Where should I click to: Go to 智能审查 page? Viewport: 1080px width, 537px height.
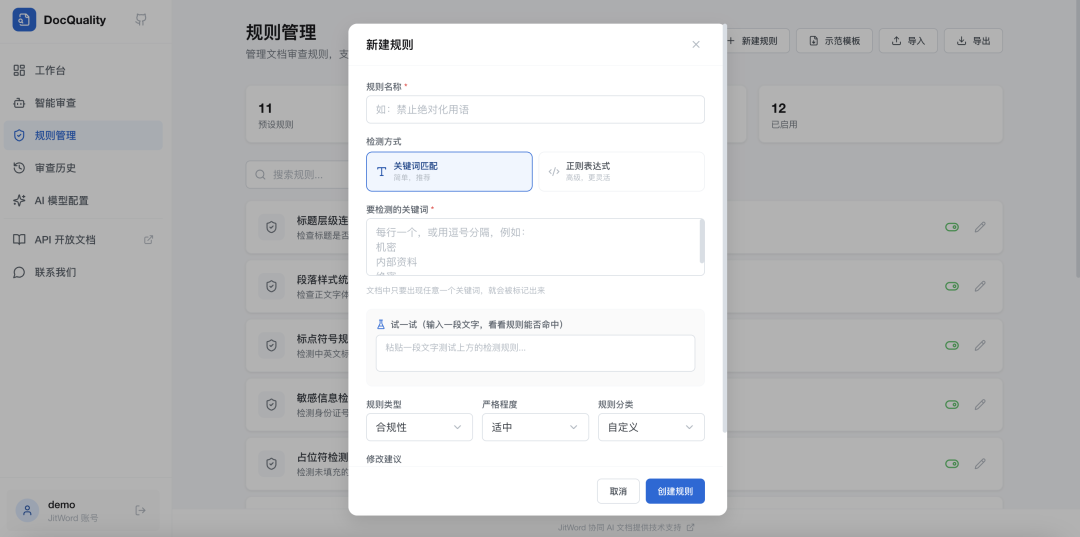click(83, 103)
